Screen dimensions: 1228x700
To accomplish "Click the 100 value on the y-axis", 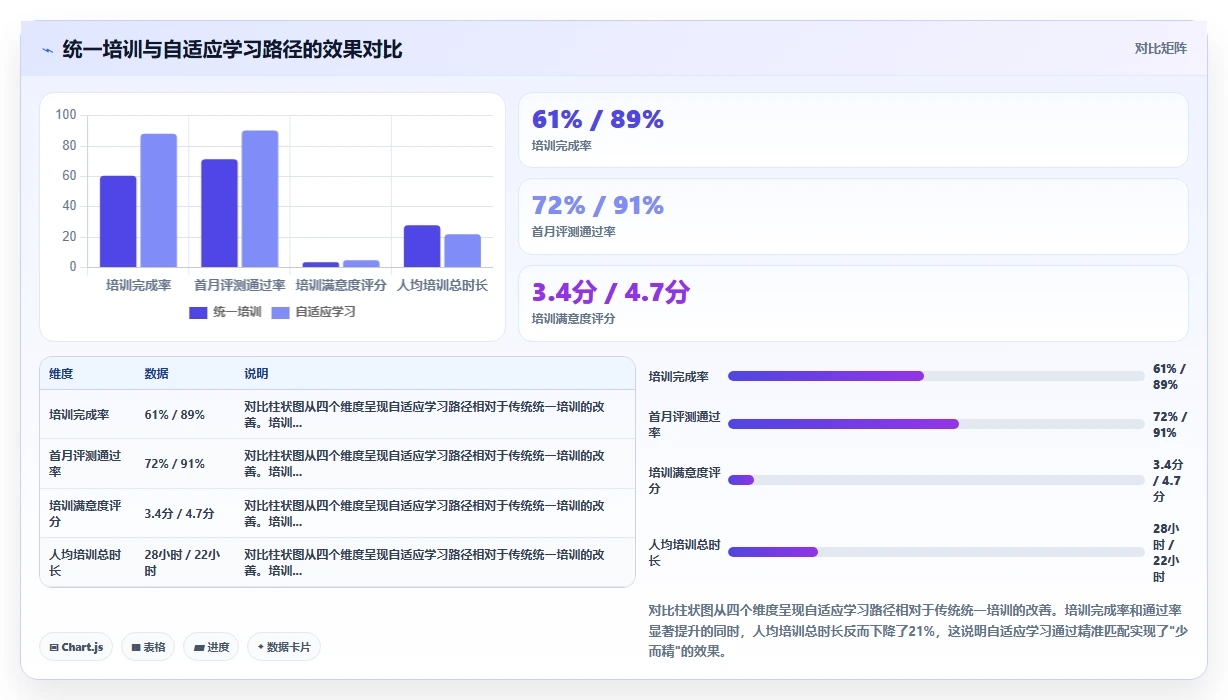I will (x=66, y=115).
